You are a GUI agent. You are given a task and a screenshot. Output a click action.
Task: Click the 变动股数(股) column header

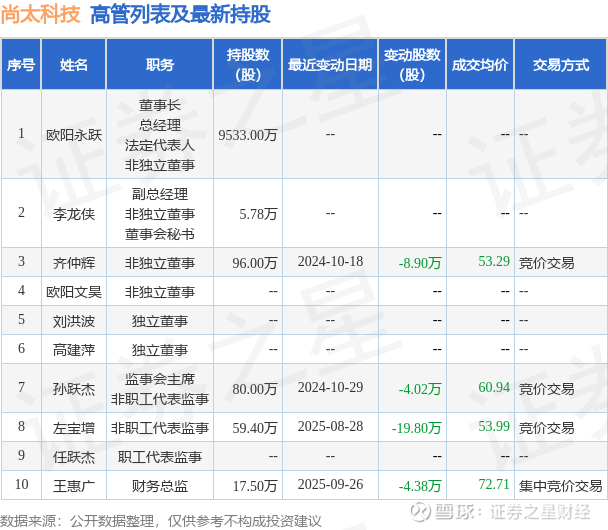[x=412, y=64]
